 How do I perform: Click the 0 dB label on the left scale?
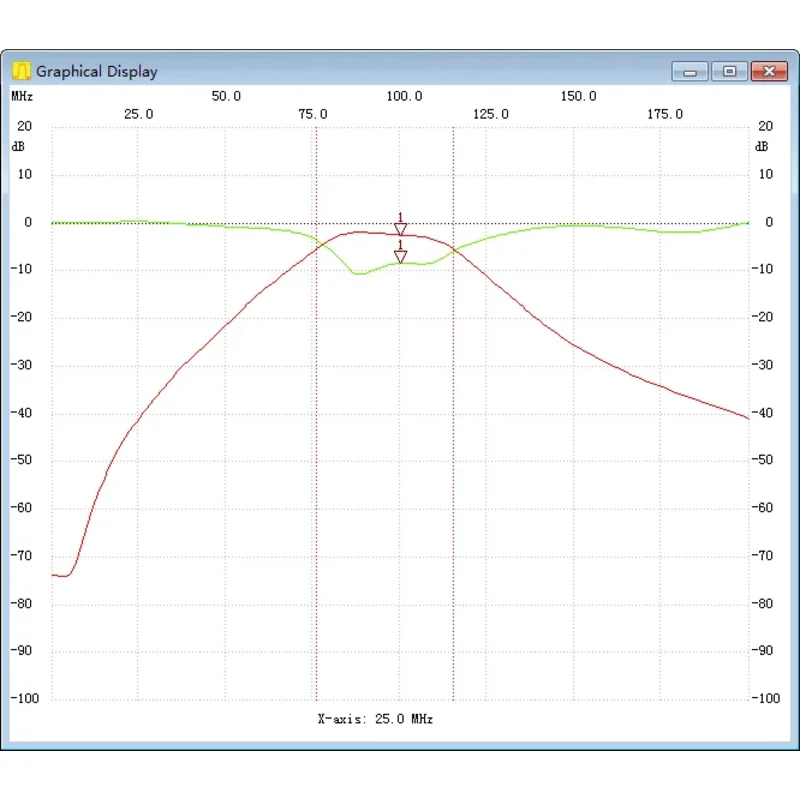[x=27, y=221]
